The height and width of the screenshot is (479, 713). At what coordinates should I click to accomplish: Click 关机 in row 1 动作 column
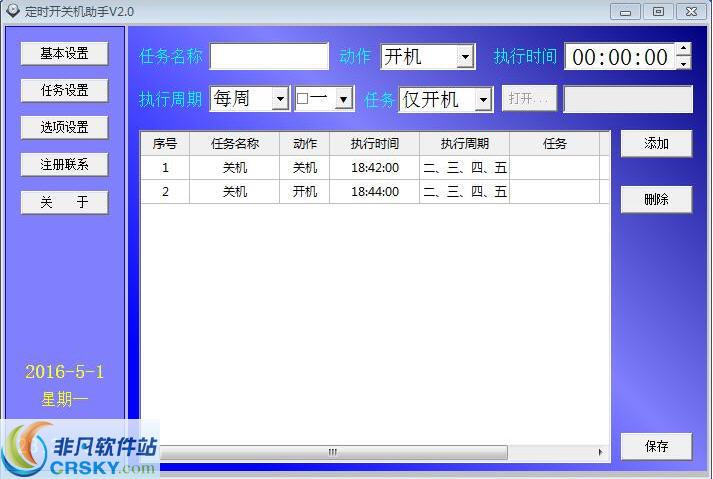point(305,168)
